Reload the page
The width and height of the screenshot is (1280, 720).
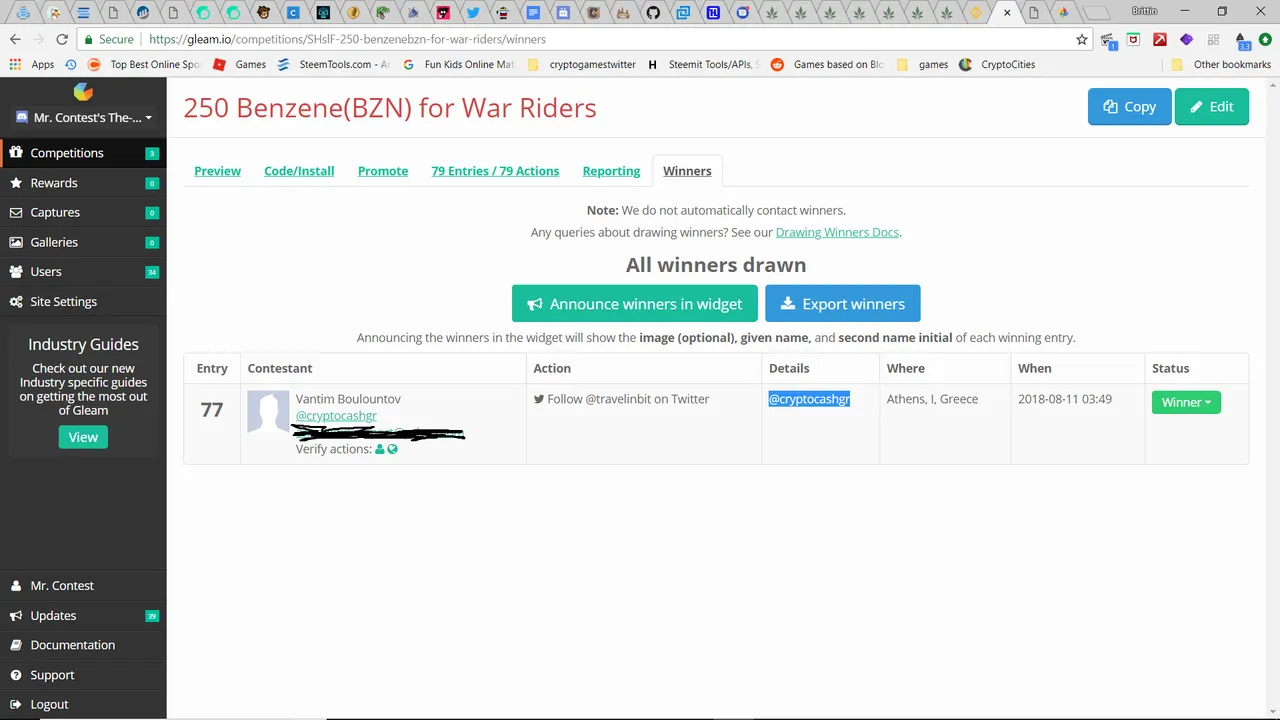coord(62,39)
